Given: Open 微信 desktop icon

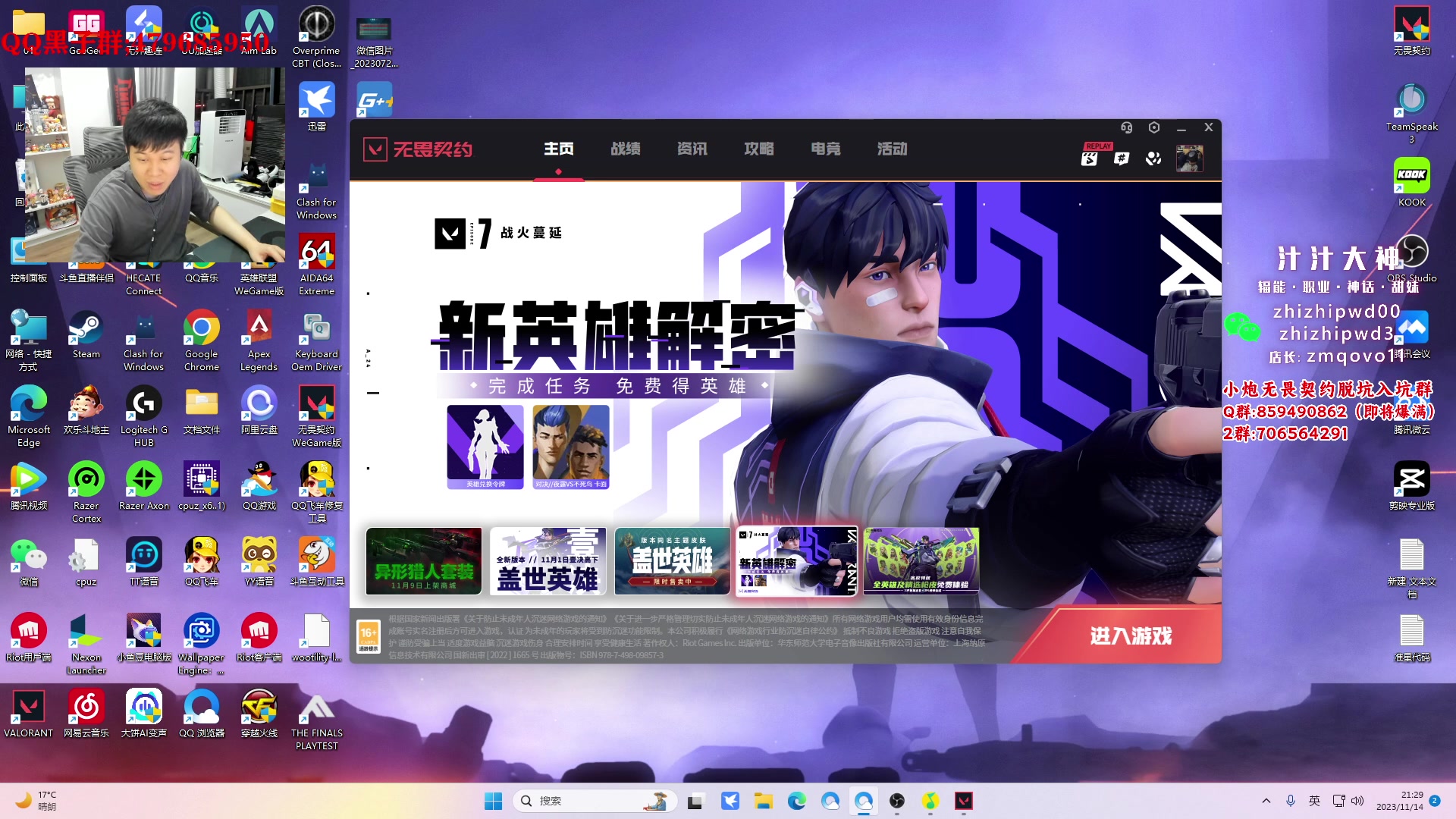Looking at the screenshot, I should tap(29, 561).
